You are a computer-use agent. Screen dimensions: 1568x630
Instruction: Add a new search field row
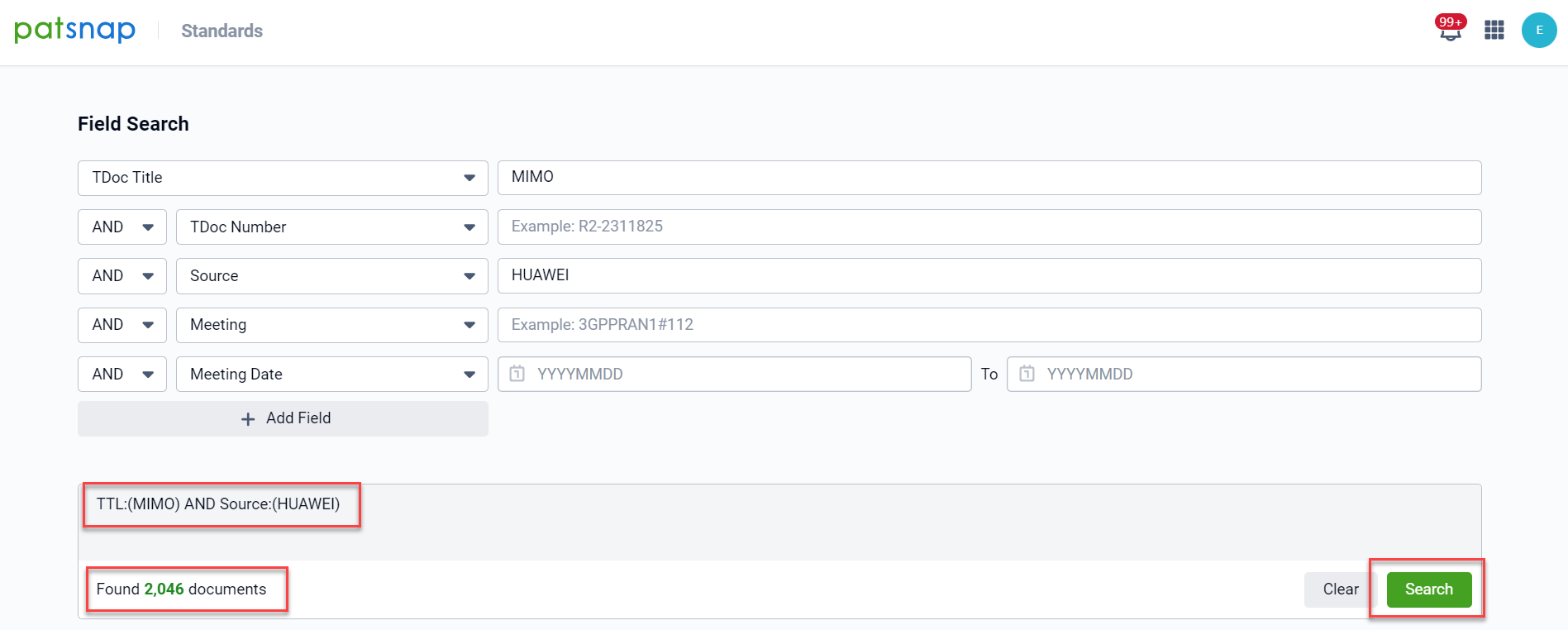(283, 418)
